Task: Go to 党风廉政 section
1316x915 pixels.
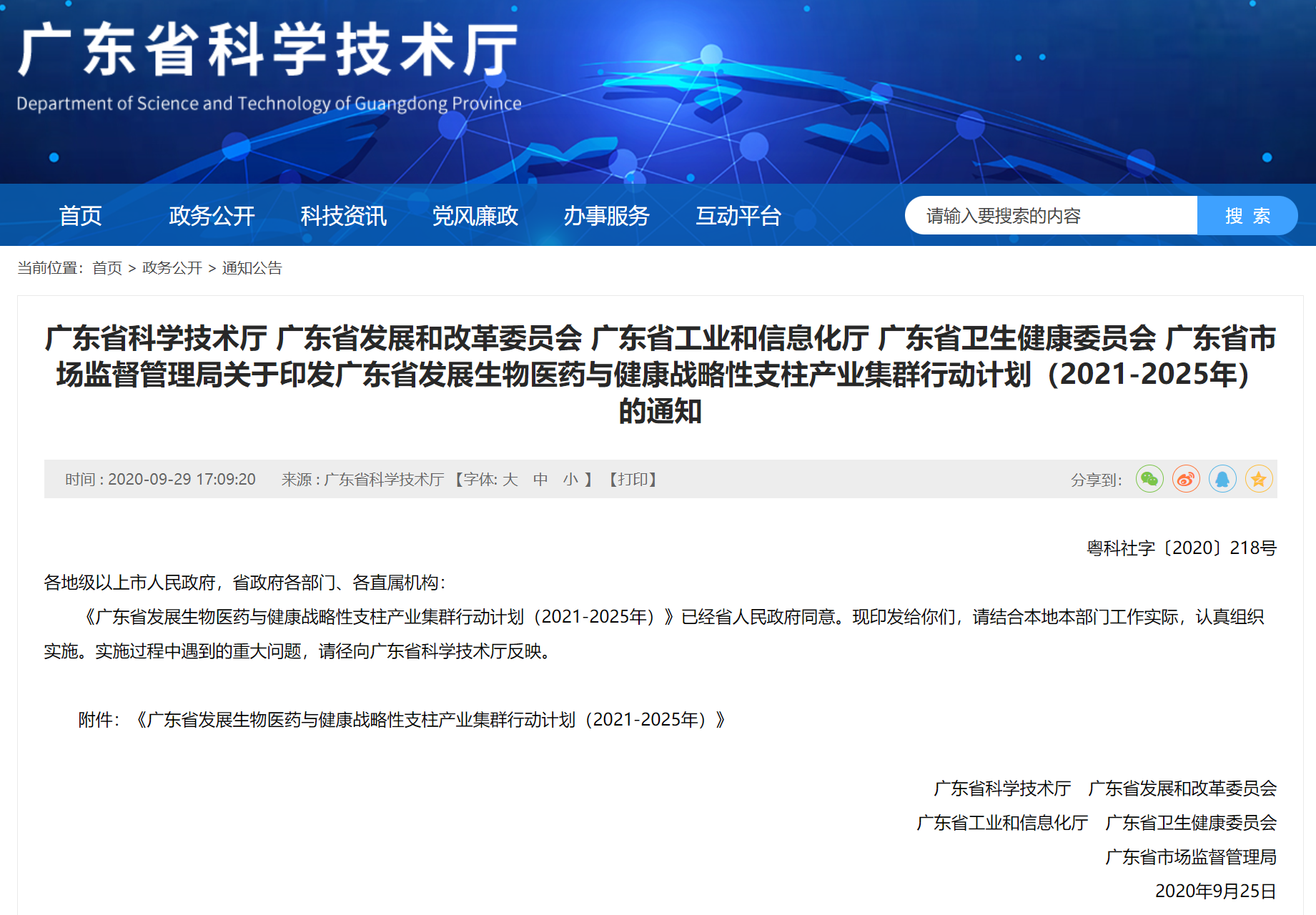Action: click(475, 215)
